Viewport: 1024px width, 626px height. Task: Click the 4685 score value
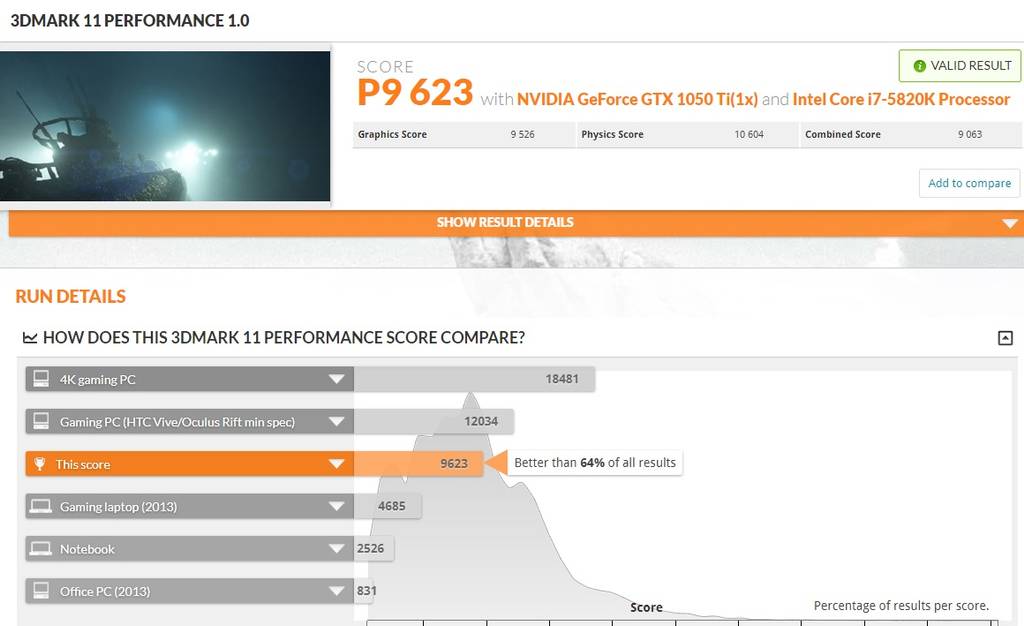click(391, 506)
